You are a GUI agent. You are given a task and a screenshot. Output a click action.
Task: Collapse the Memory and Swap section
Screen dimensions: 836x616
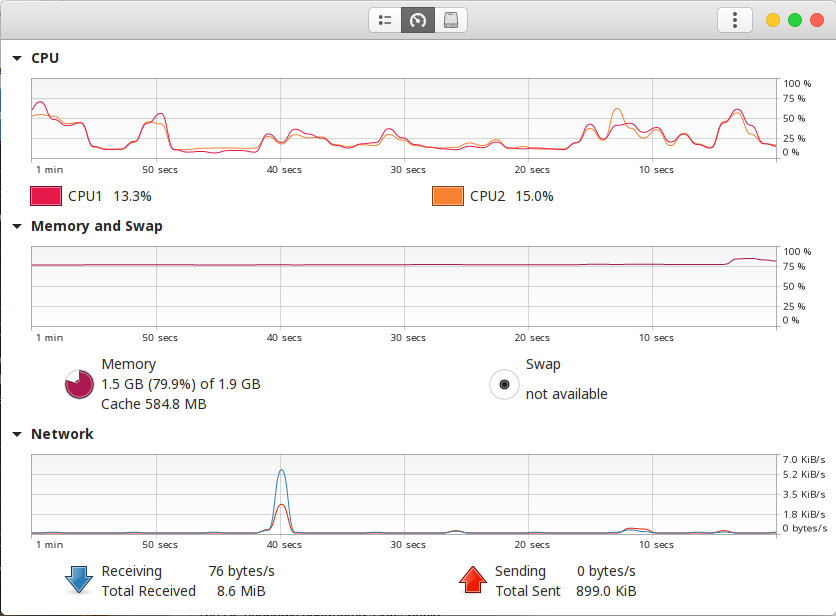pyautogui.click(x=17, y=226)
